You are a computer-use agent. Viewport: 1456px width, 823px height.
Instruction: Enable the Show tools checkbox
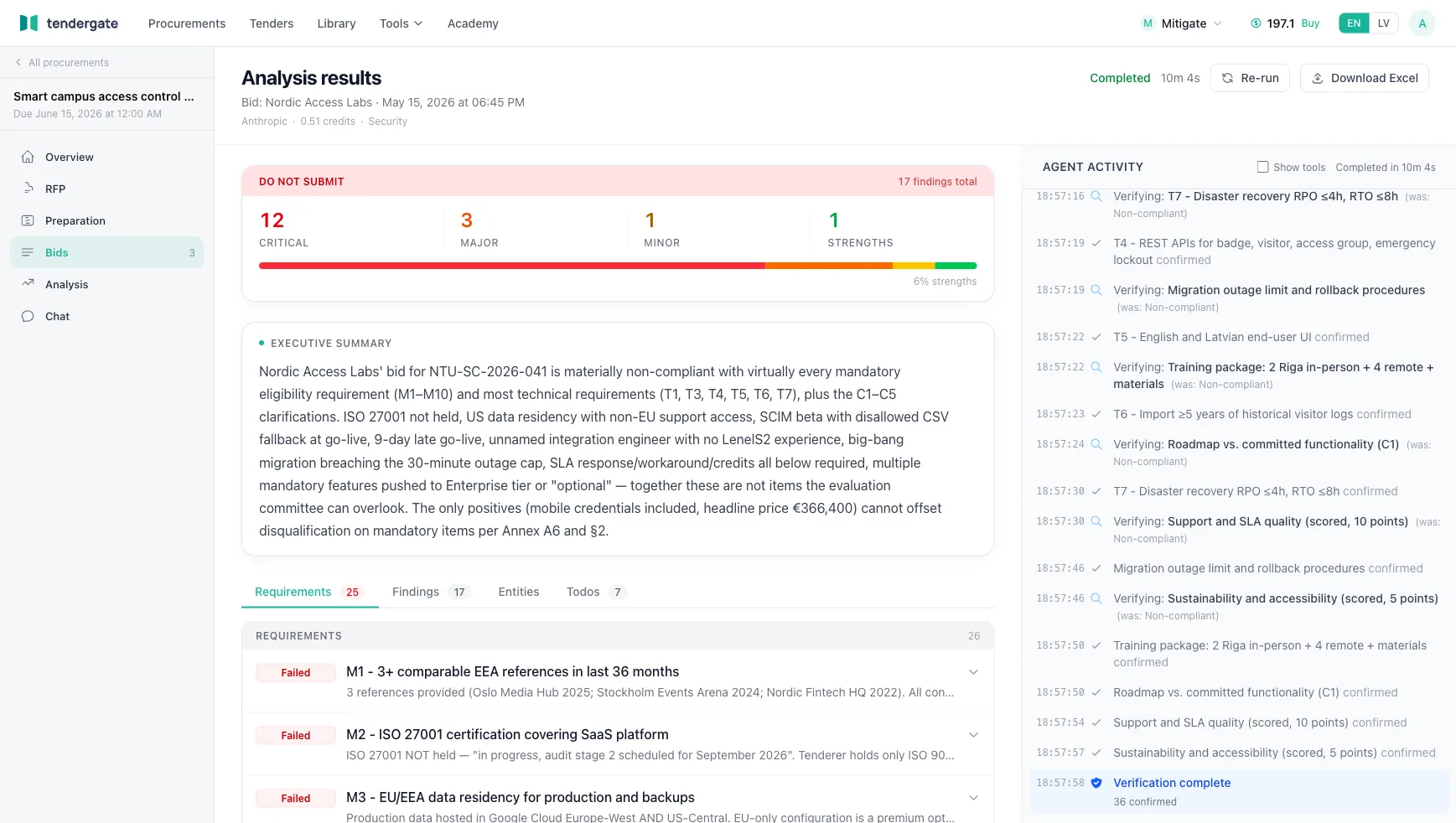[x=1262, y=167]
